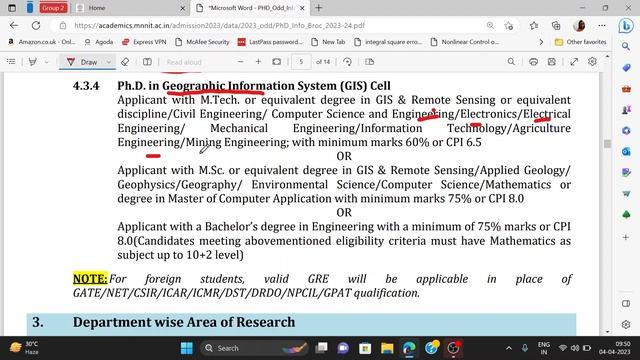Viewport: 640px width, 360px height.
Task: Open the Collections icon
Action: (x=556, y=26)
